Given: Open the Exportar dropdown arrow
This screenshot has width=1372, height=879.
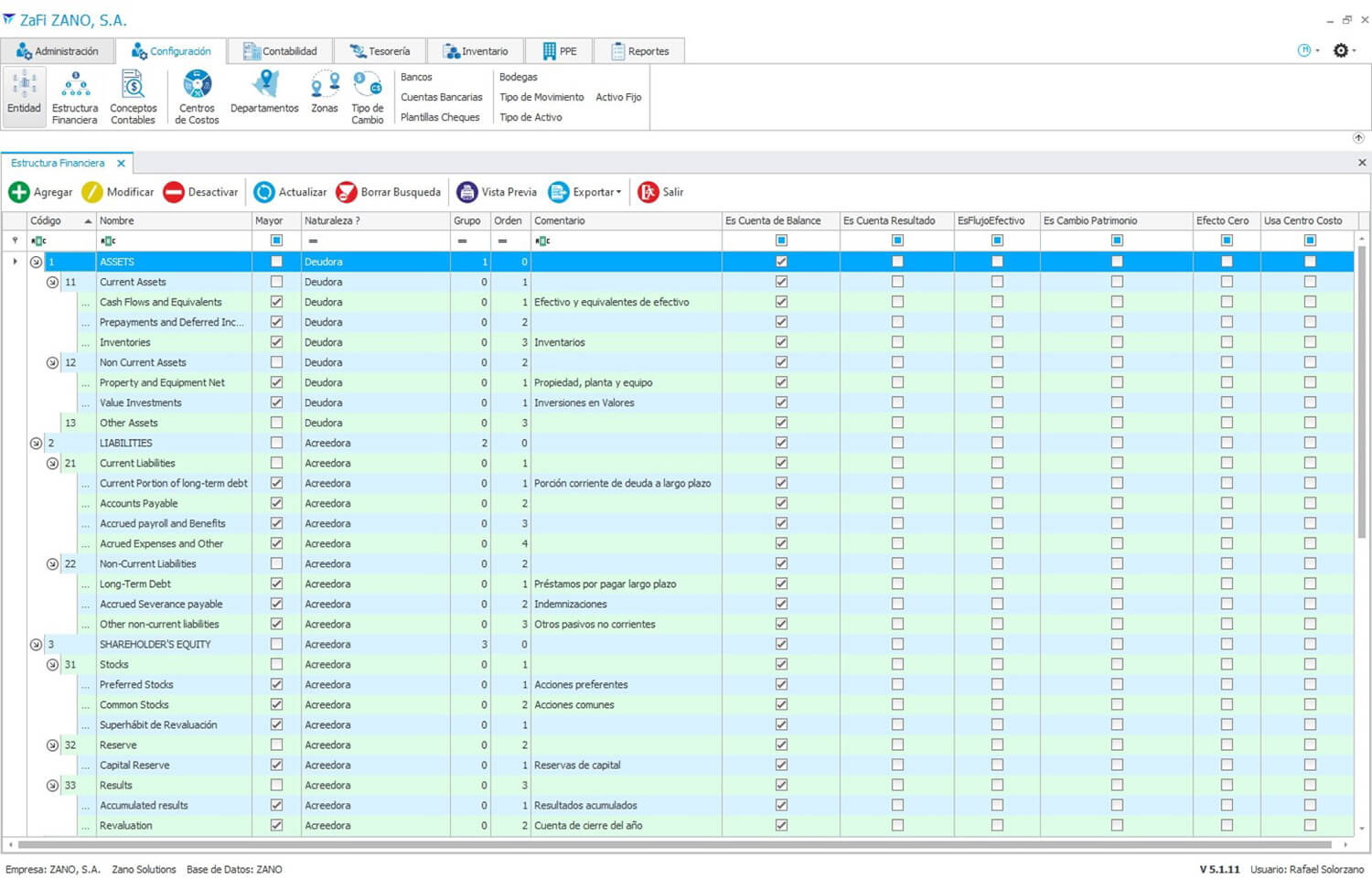Looking at the screenshot, I should pos(619,192).
